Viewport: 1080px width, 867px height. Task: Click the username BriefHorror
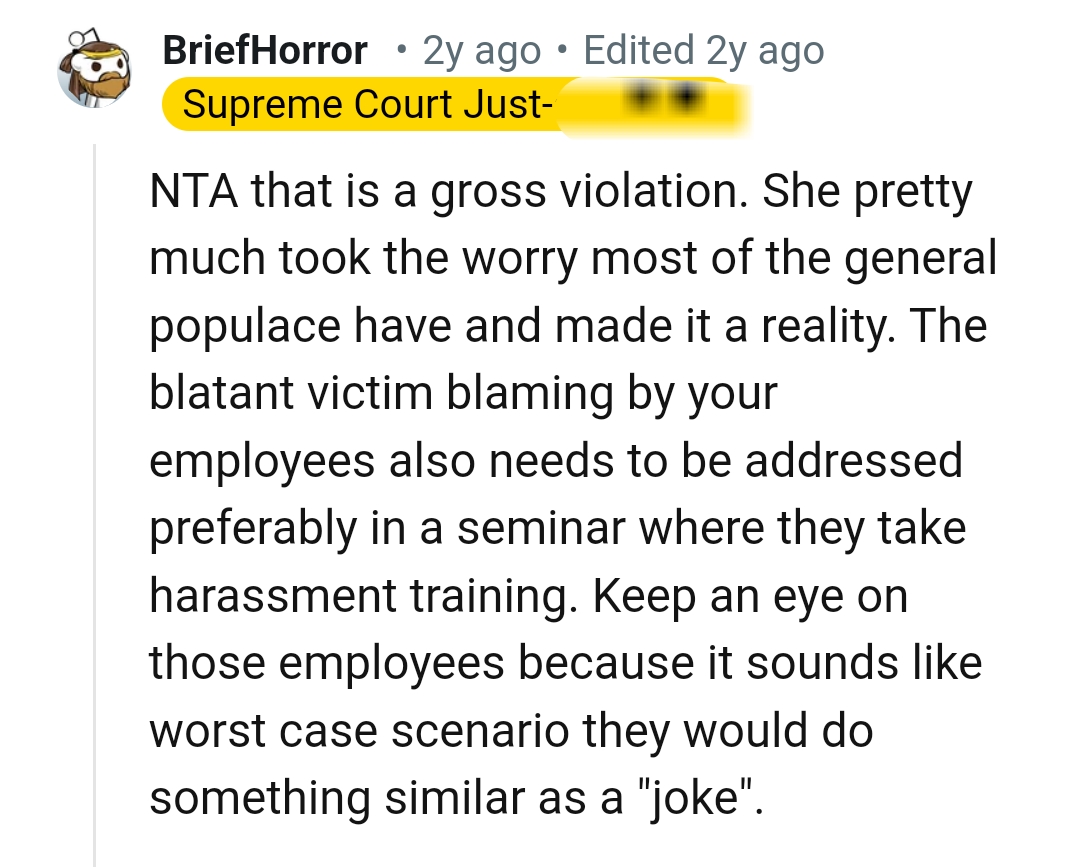(x=264, y=48)
